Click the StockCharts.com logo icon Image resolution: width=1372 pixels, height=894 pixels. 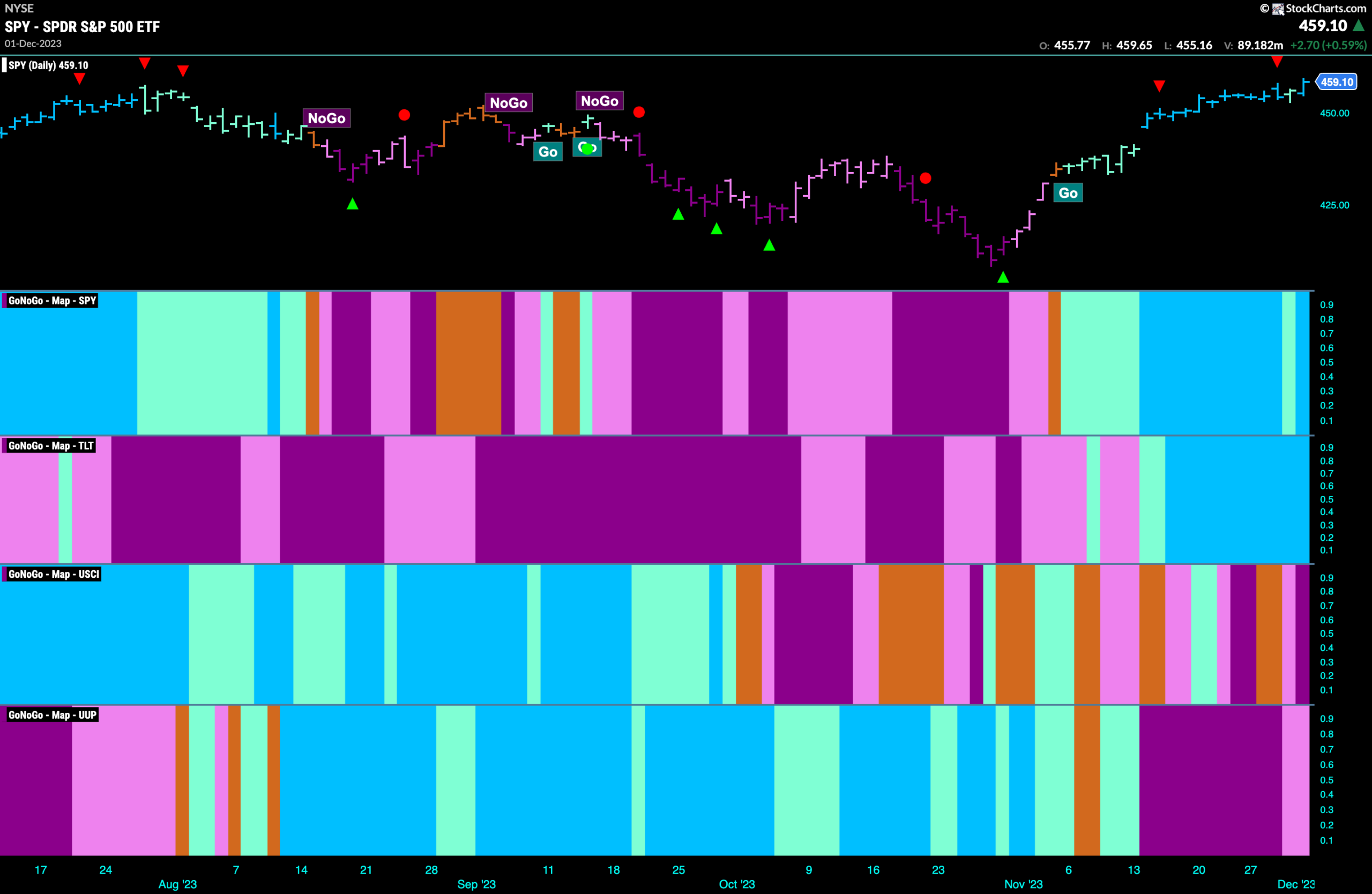point(1278,9)
